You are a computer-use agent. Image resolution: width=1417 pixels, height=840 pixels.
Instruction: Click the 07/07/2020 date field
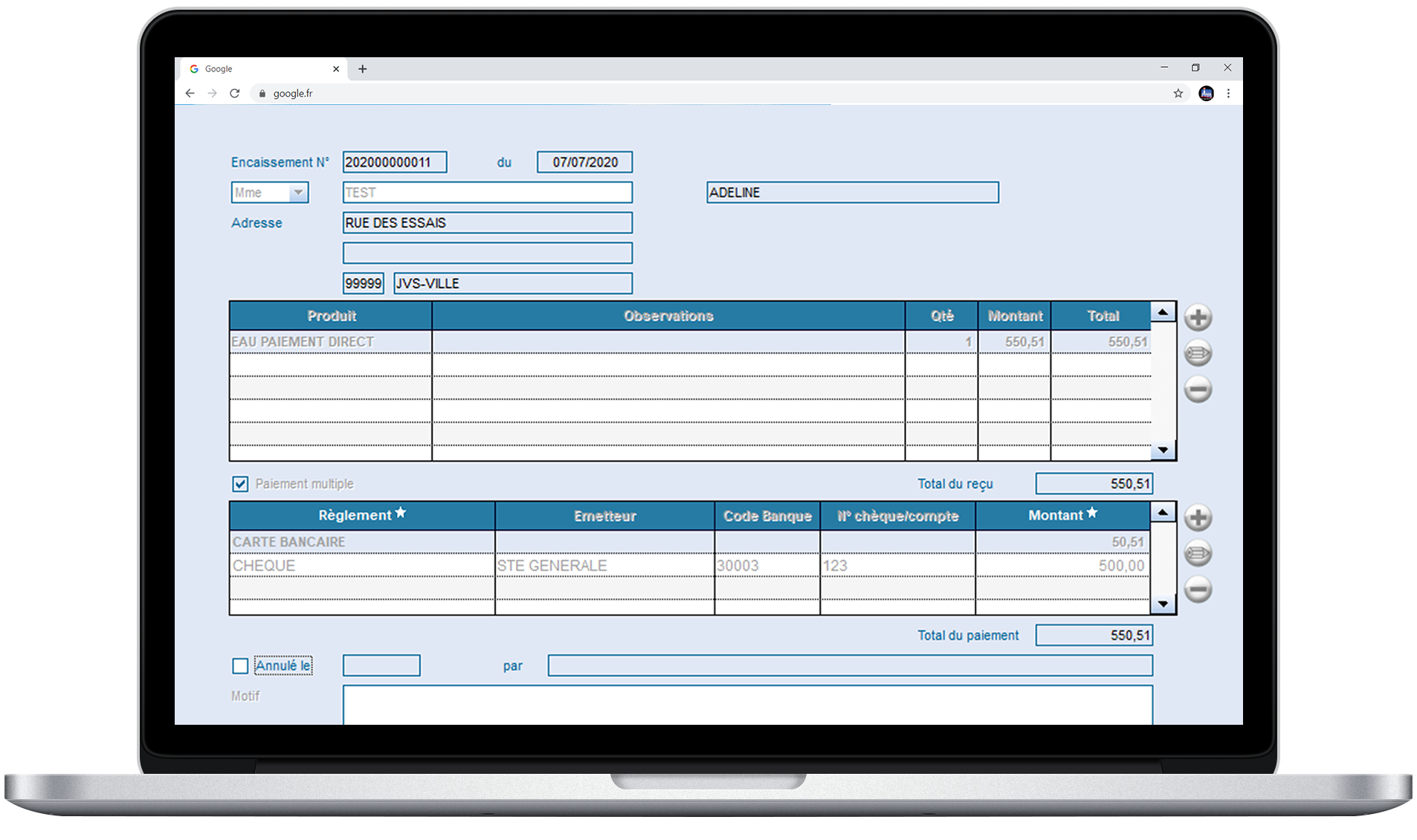point(584,162)
